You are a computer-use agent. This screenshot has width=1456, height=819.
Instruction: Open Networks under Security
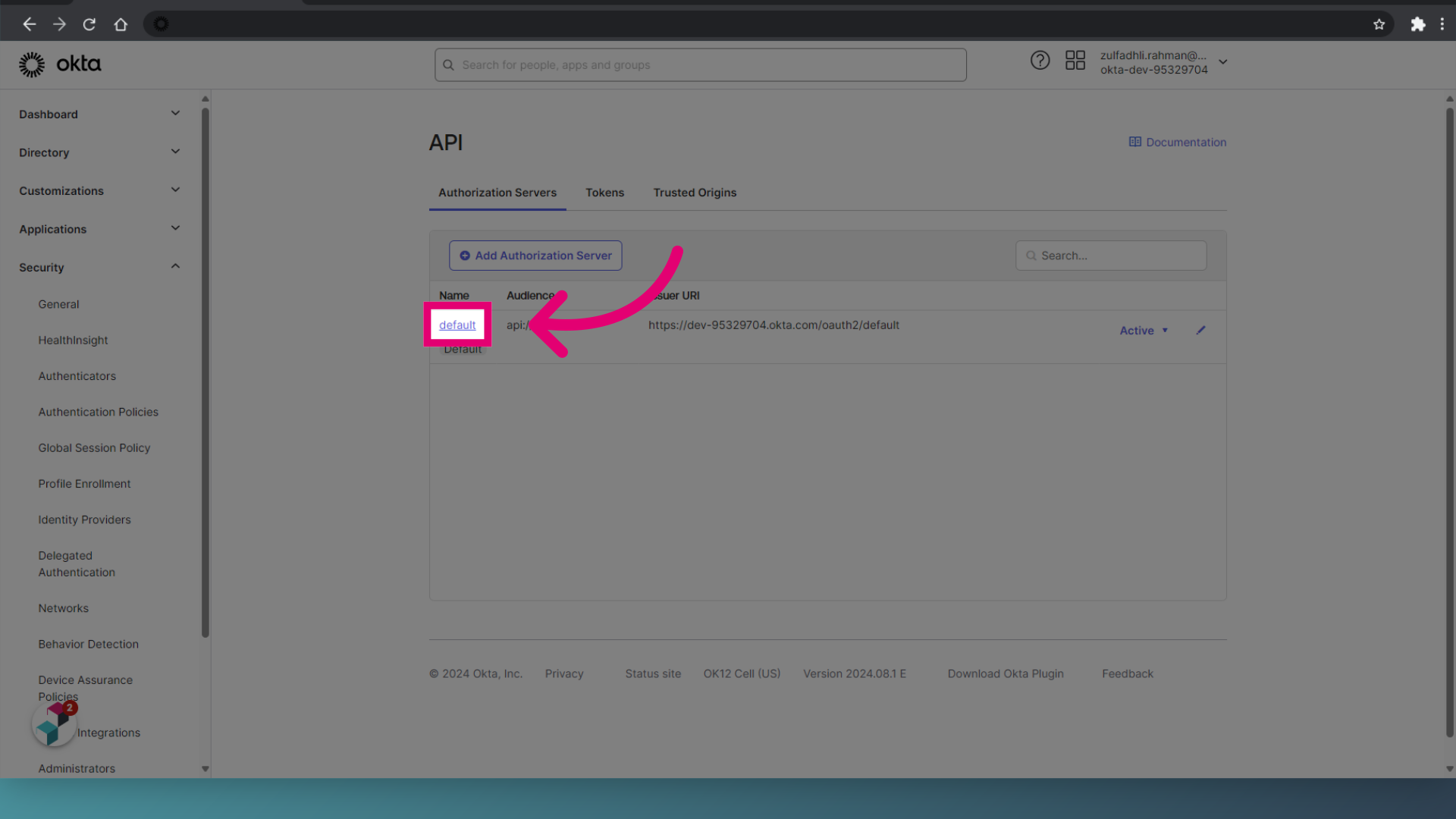pyautogui.click(x=63, y=608)
